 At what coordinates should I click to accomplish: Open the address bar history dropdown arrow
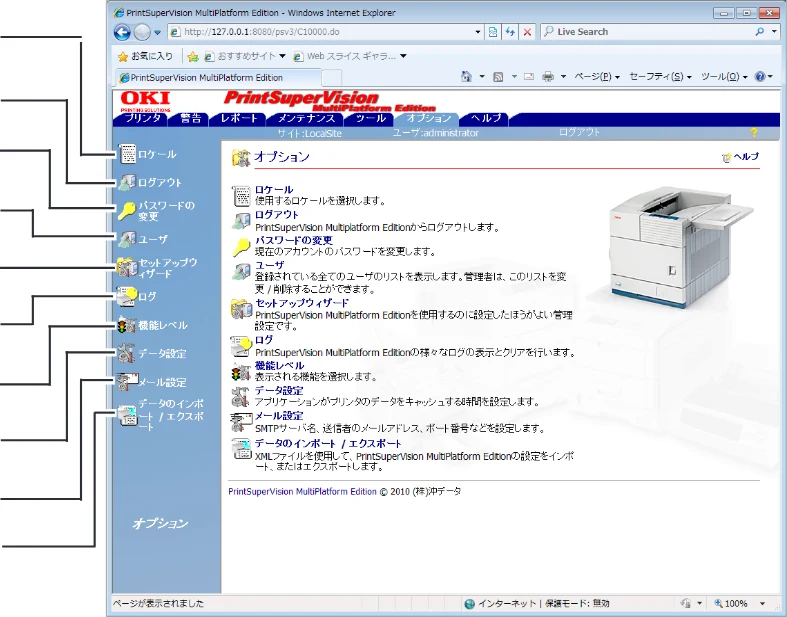tap(478, 32)
